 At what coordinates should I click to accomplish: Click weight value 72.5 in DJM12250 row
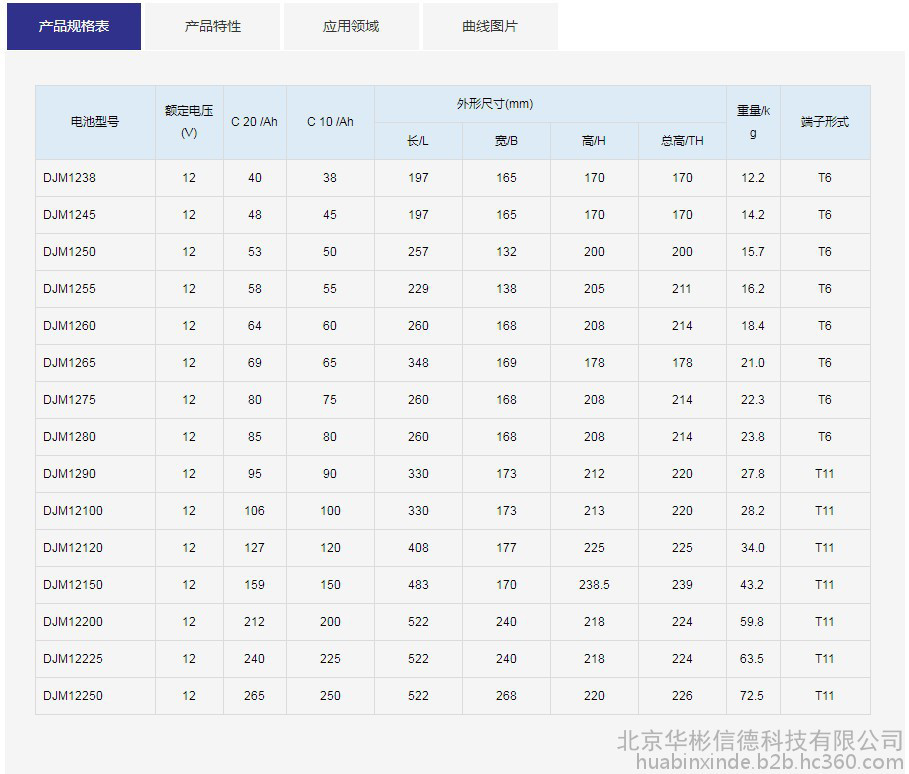click(752, 696)
